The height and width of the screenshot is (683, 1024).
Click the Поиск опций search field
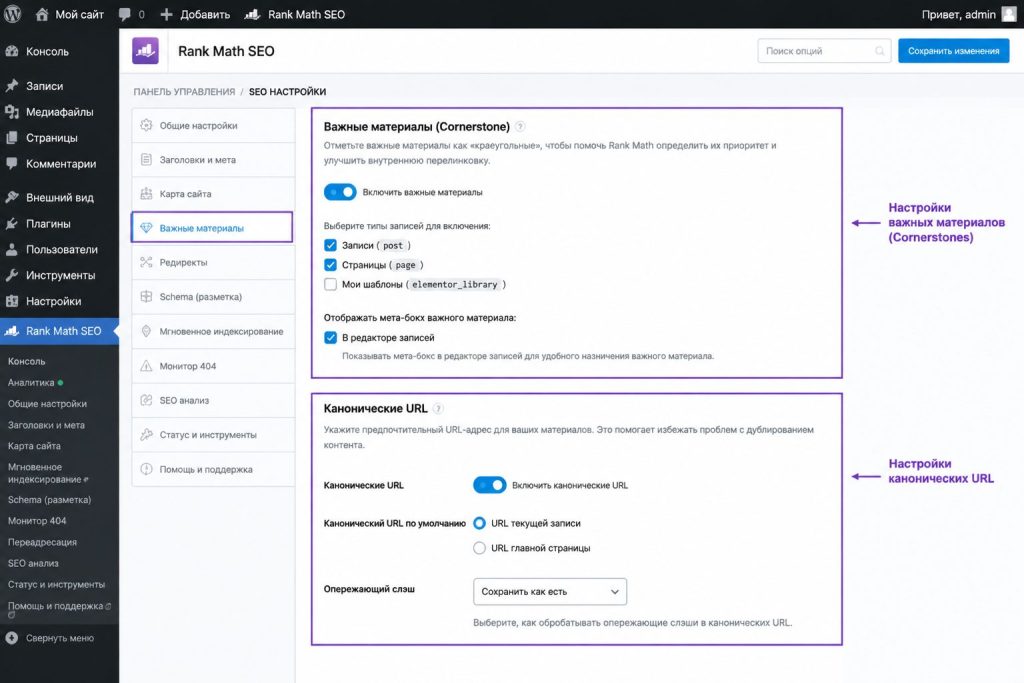824,51
